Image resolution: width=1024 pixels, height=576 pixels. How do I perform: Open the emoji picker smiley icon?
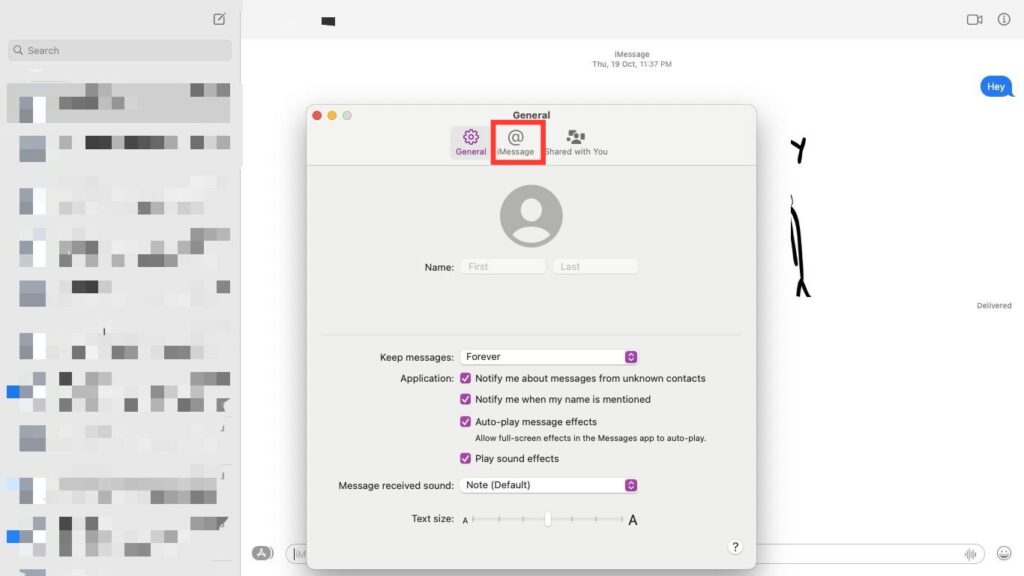1004,553
